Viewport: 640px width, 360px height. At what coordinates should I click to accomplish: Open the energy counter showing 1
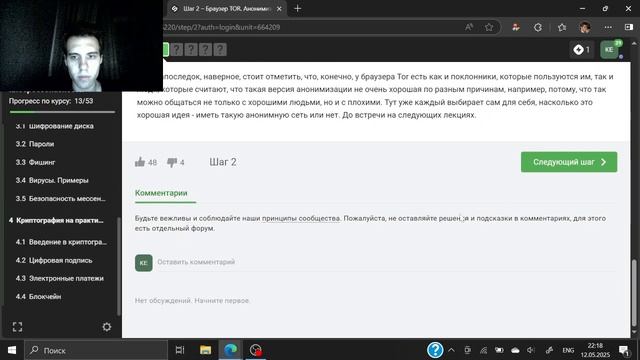[x=581, y=50]
